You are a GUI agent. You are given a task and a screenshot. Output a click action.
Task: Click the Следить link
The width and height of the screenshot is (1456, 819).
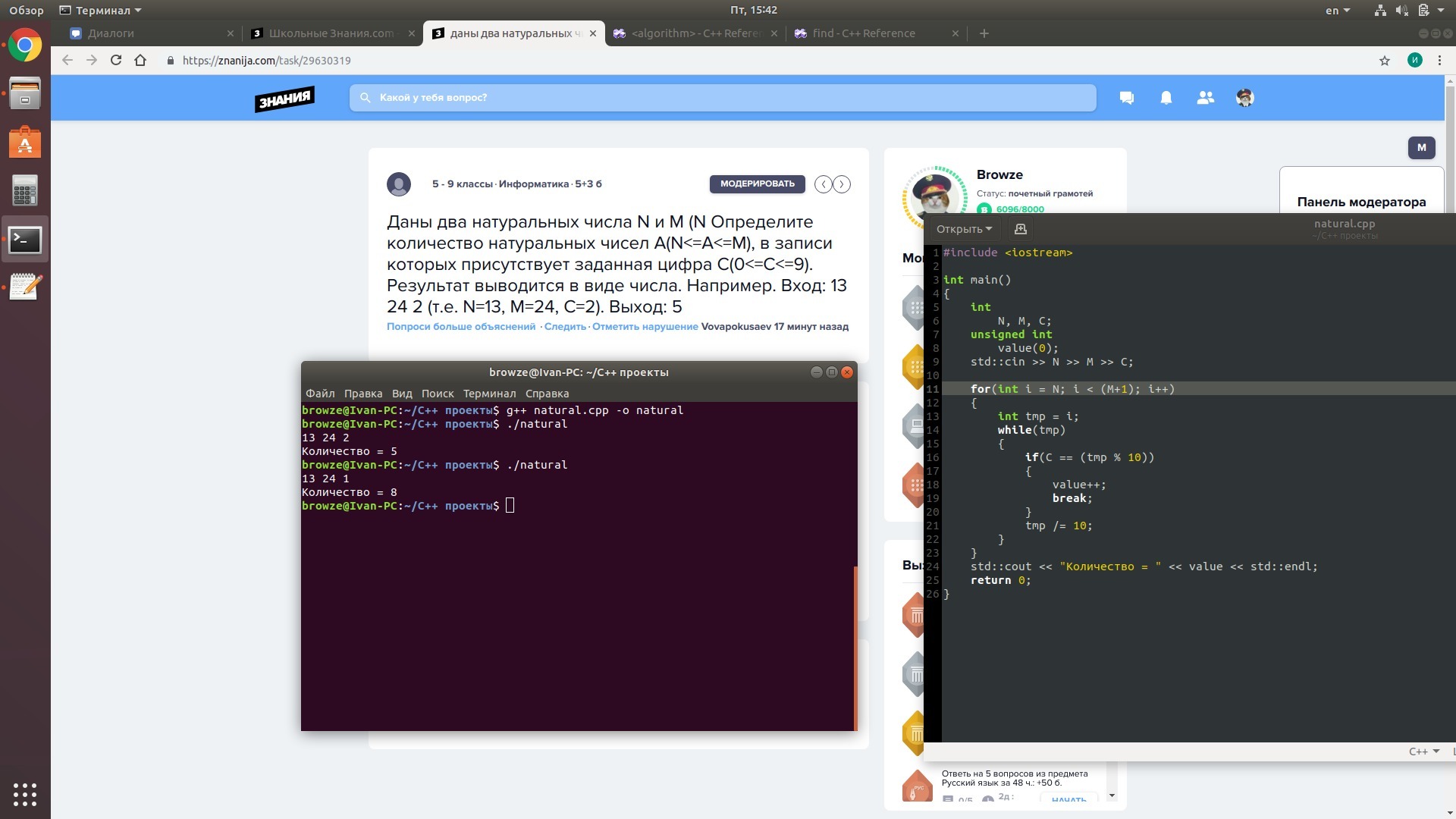[565, 327]
